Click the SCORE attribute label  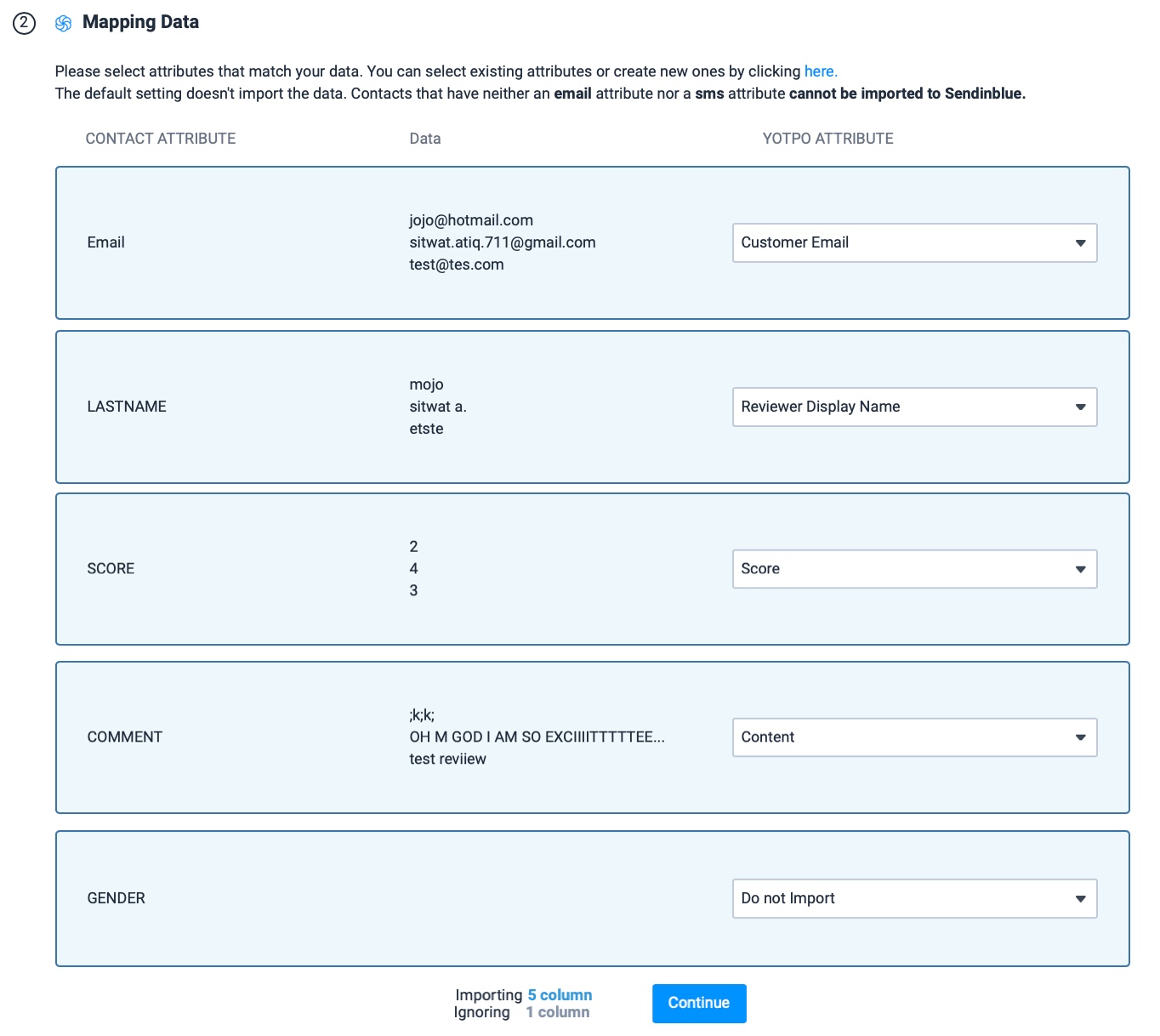(x=111, y=569)
